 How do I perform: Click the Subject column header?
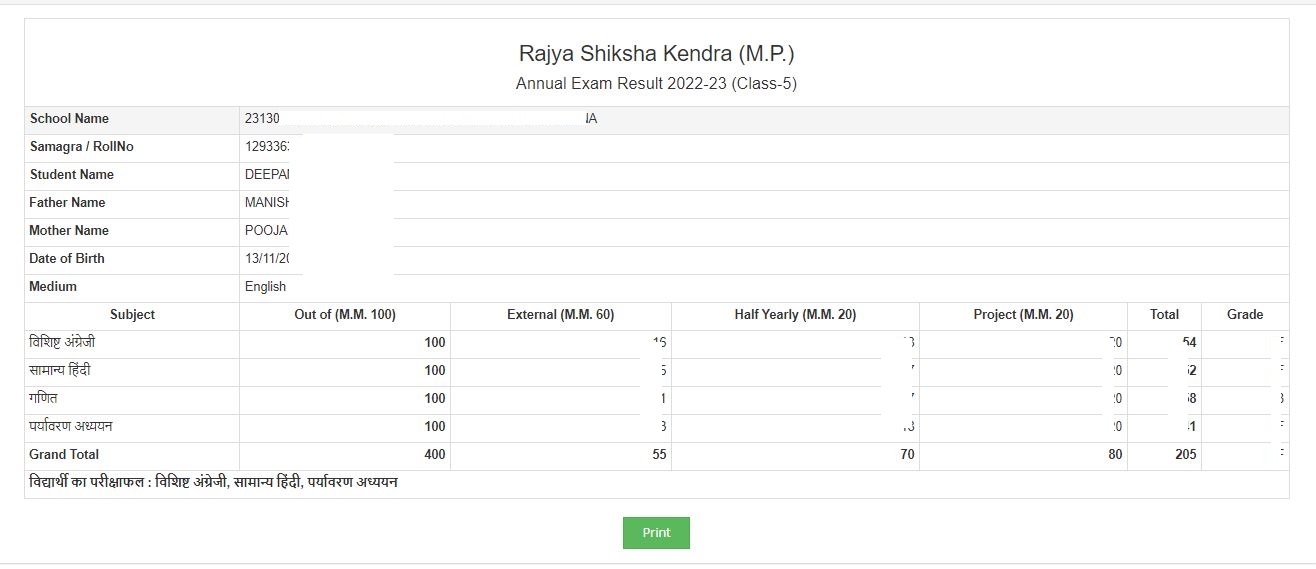coord(132,315)
